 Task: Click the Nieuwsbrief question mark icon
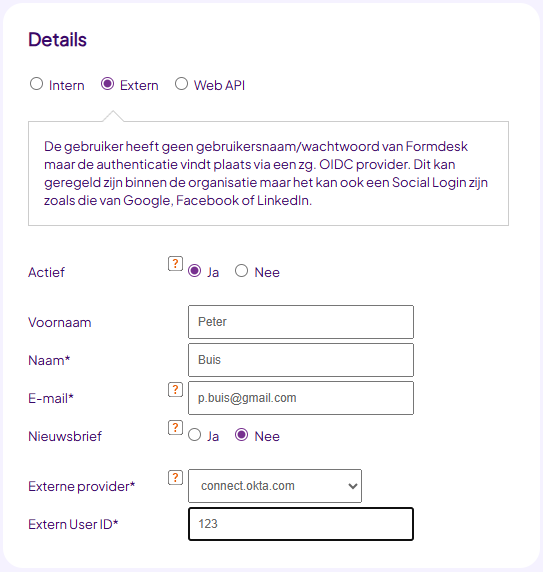[x=175, y=428]
